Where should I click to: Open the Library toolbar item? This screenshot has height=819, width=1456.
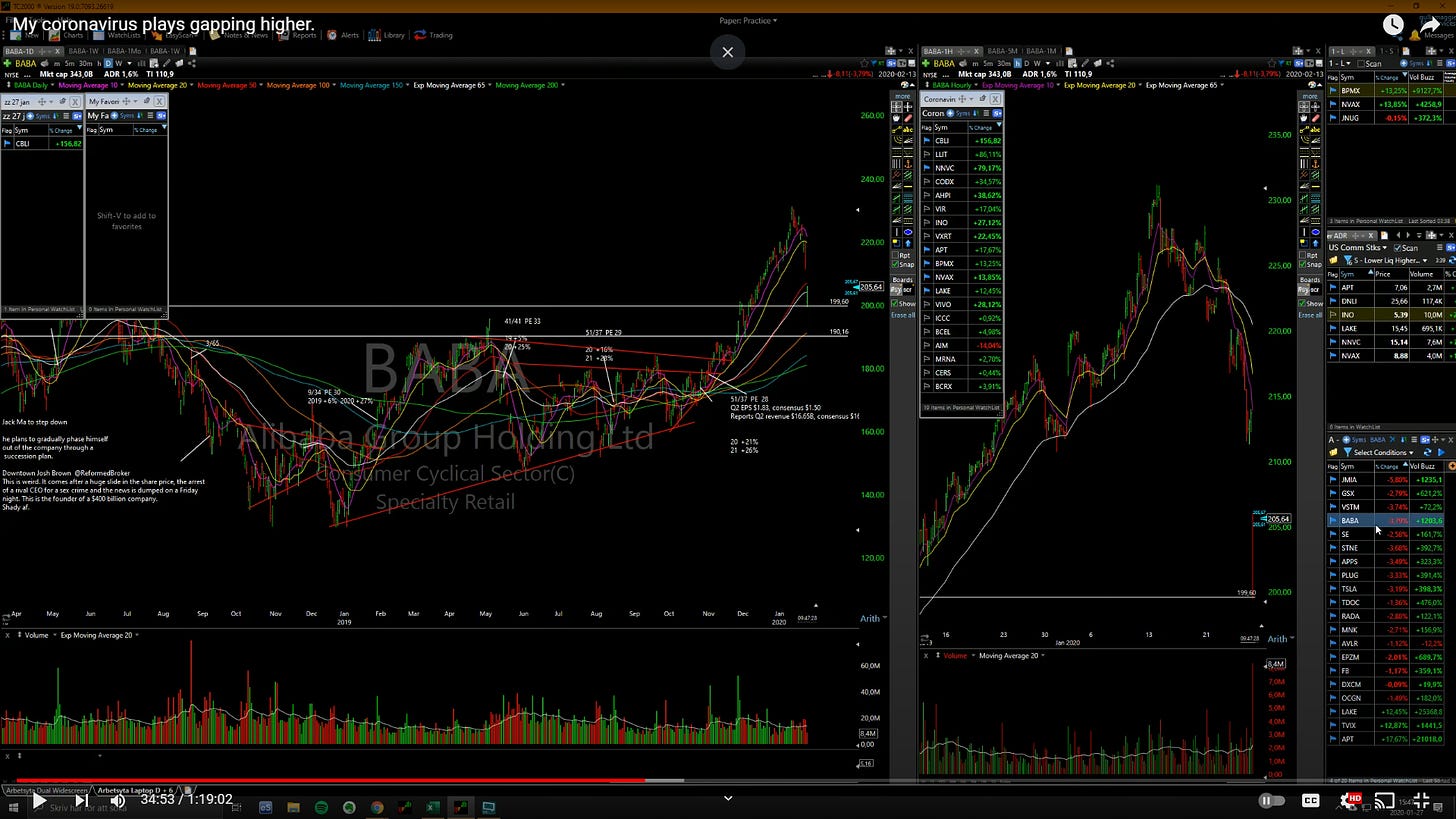[x=386, y=35]
